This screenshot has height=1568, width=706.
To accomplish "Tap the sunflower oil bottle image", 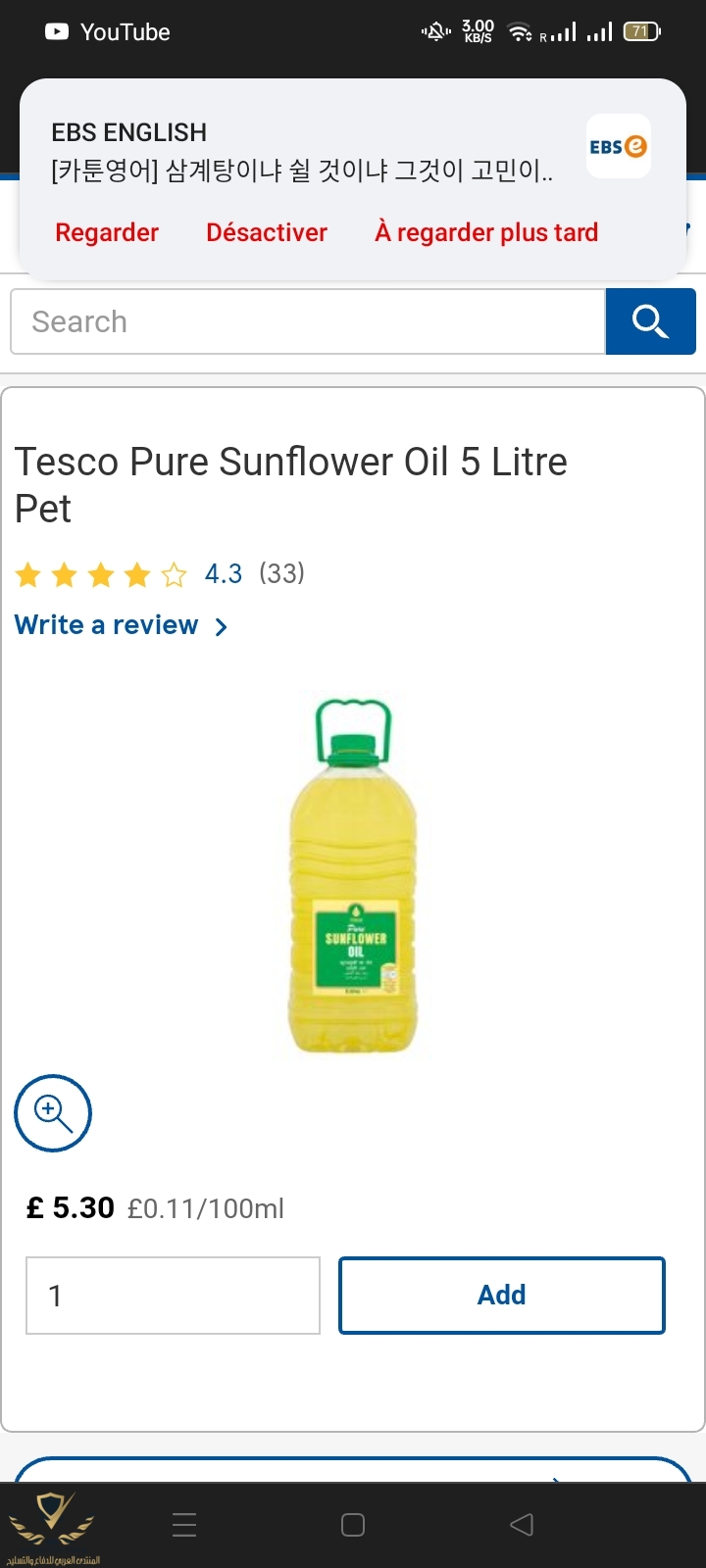I will point(353,876).
